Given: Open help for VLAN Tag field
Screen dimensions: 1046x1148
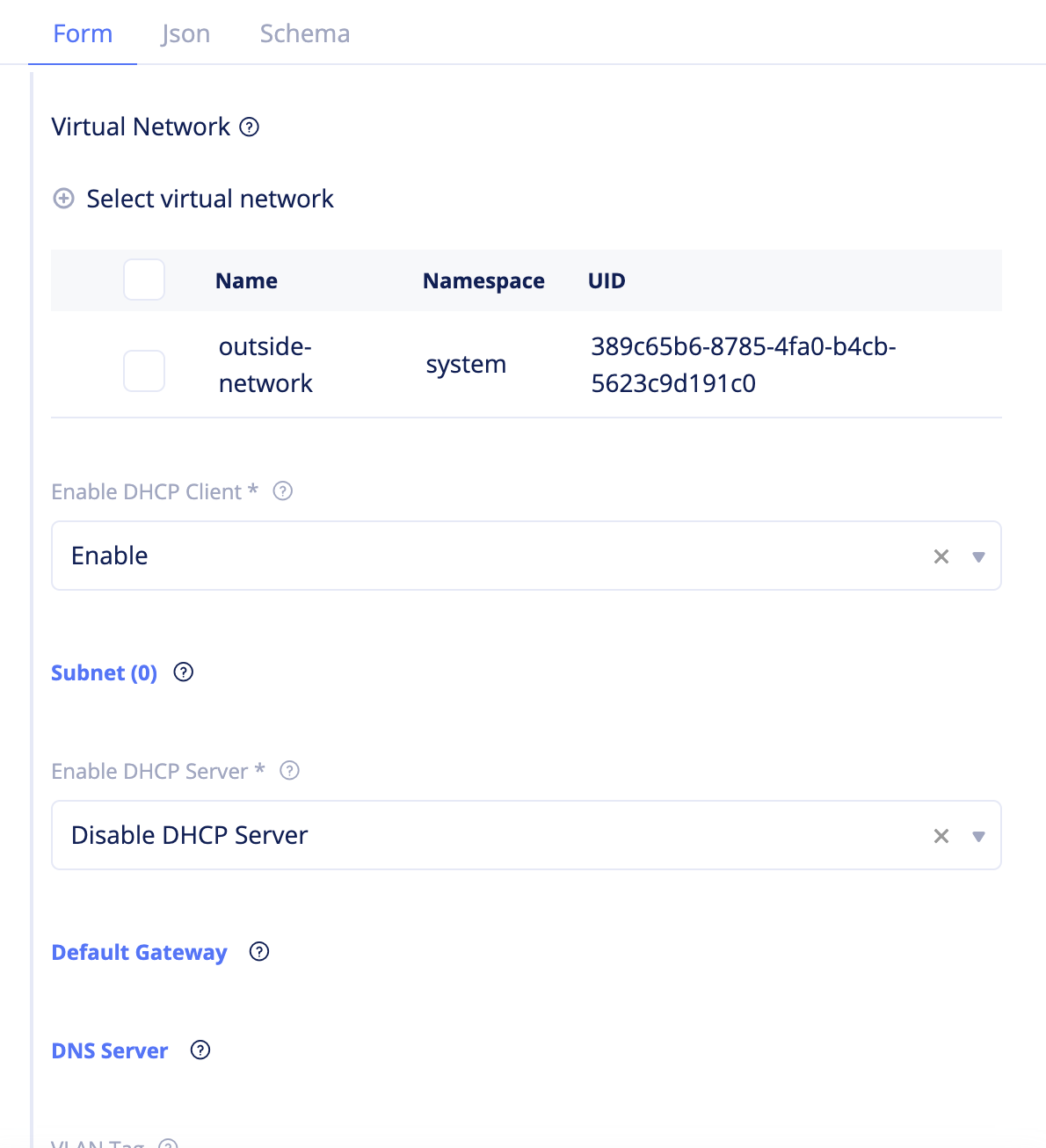Looking at the screenshot, I should point(167,1144).
